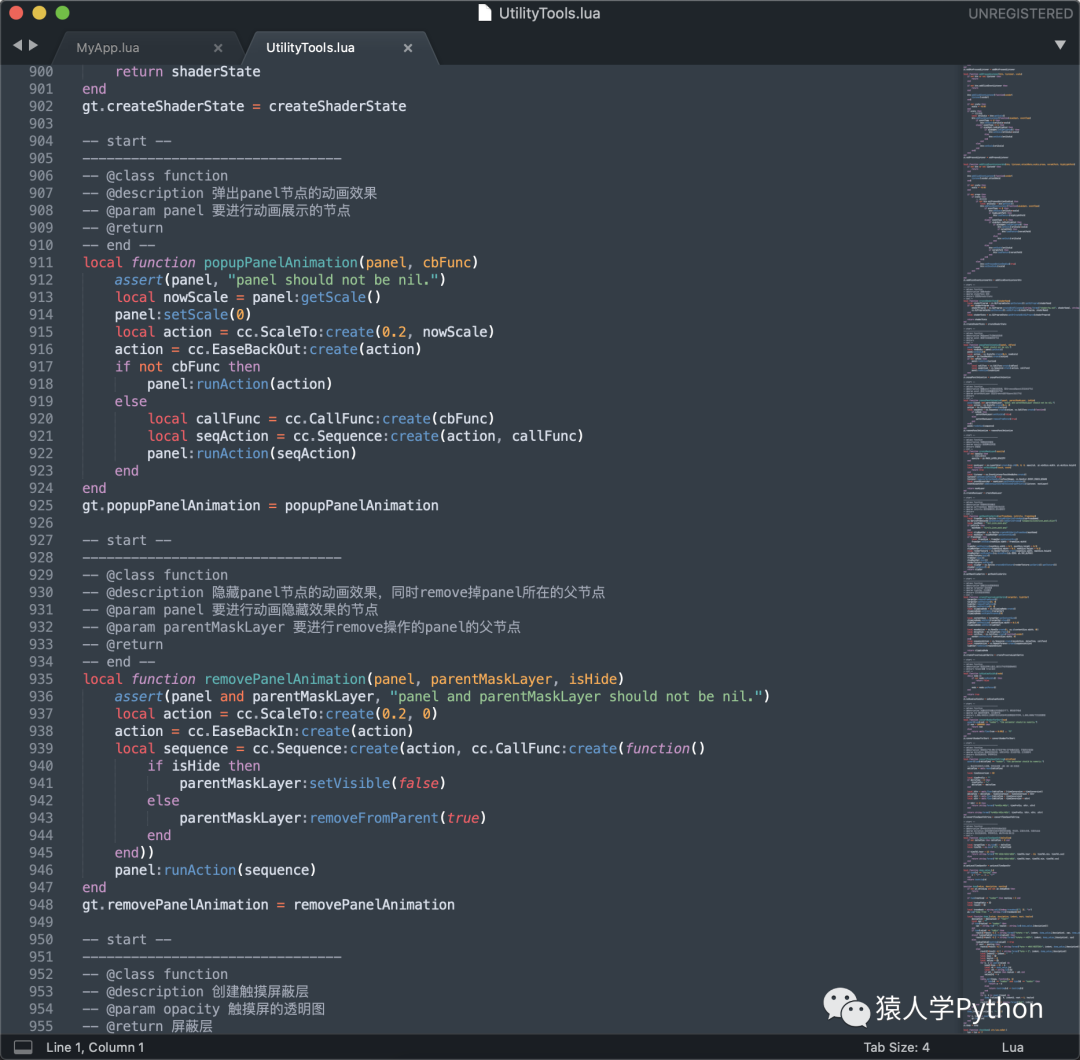Click the popupPanelAnimation function name on line 911
1080x1060 pixels.
(280, 262)
